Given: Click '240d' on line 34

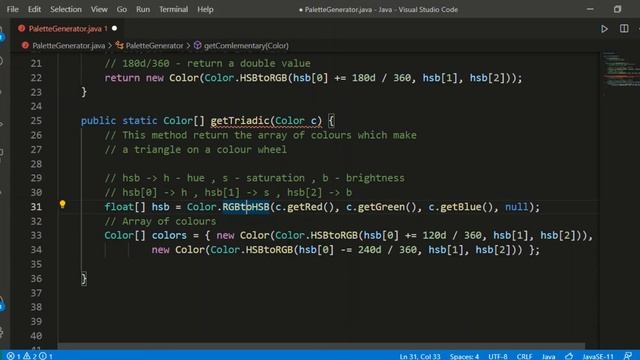Looking at the screenshot, I should (x=370, y=250).
